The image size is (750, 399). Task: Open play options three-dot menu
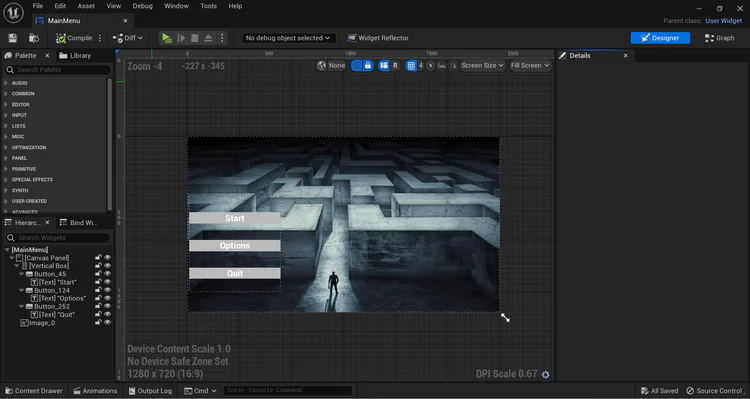coord(222,38)
